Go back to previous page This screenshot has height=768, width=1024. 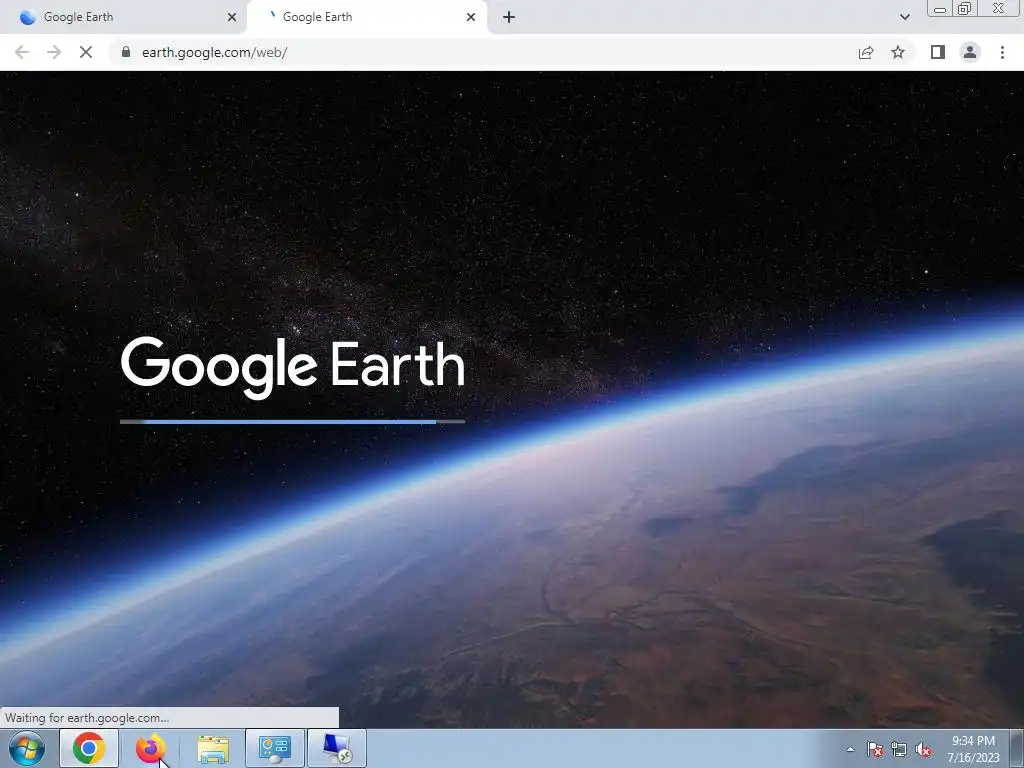point(22,52)
